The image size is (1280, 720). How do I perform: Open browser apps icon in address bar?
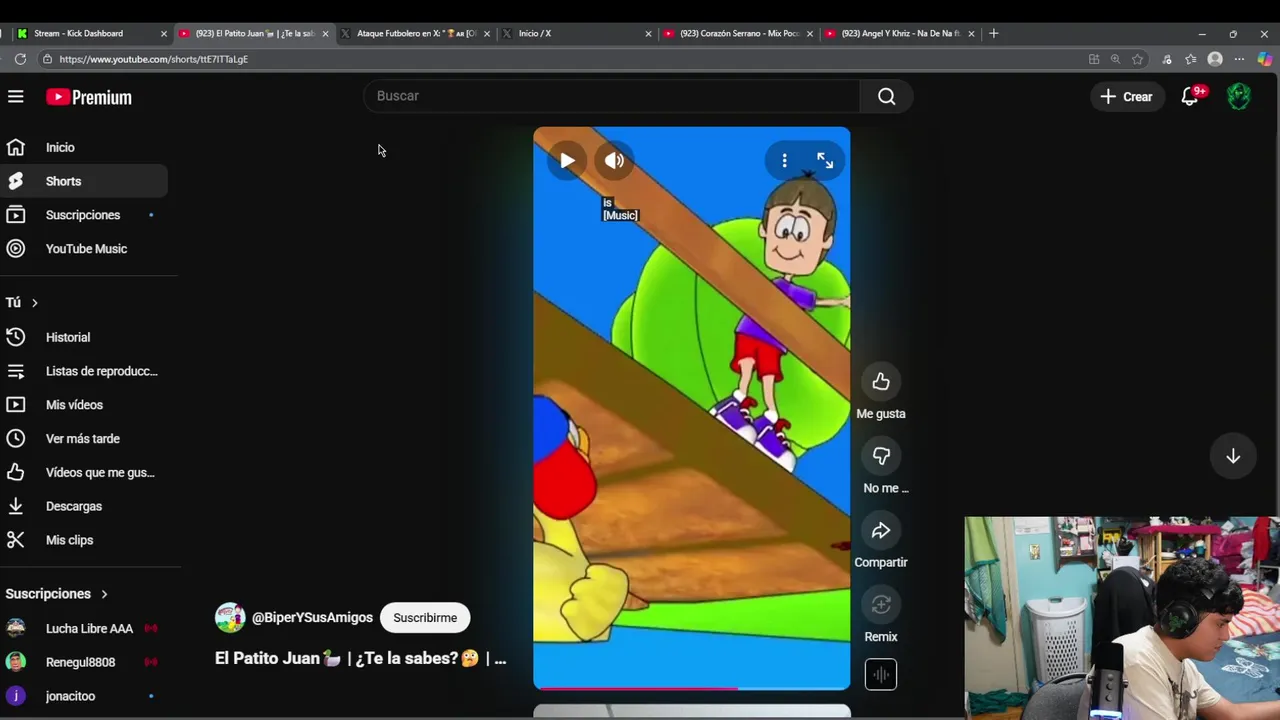[1093, 59]
